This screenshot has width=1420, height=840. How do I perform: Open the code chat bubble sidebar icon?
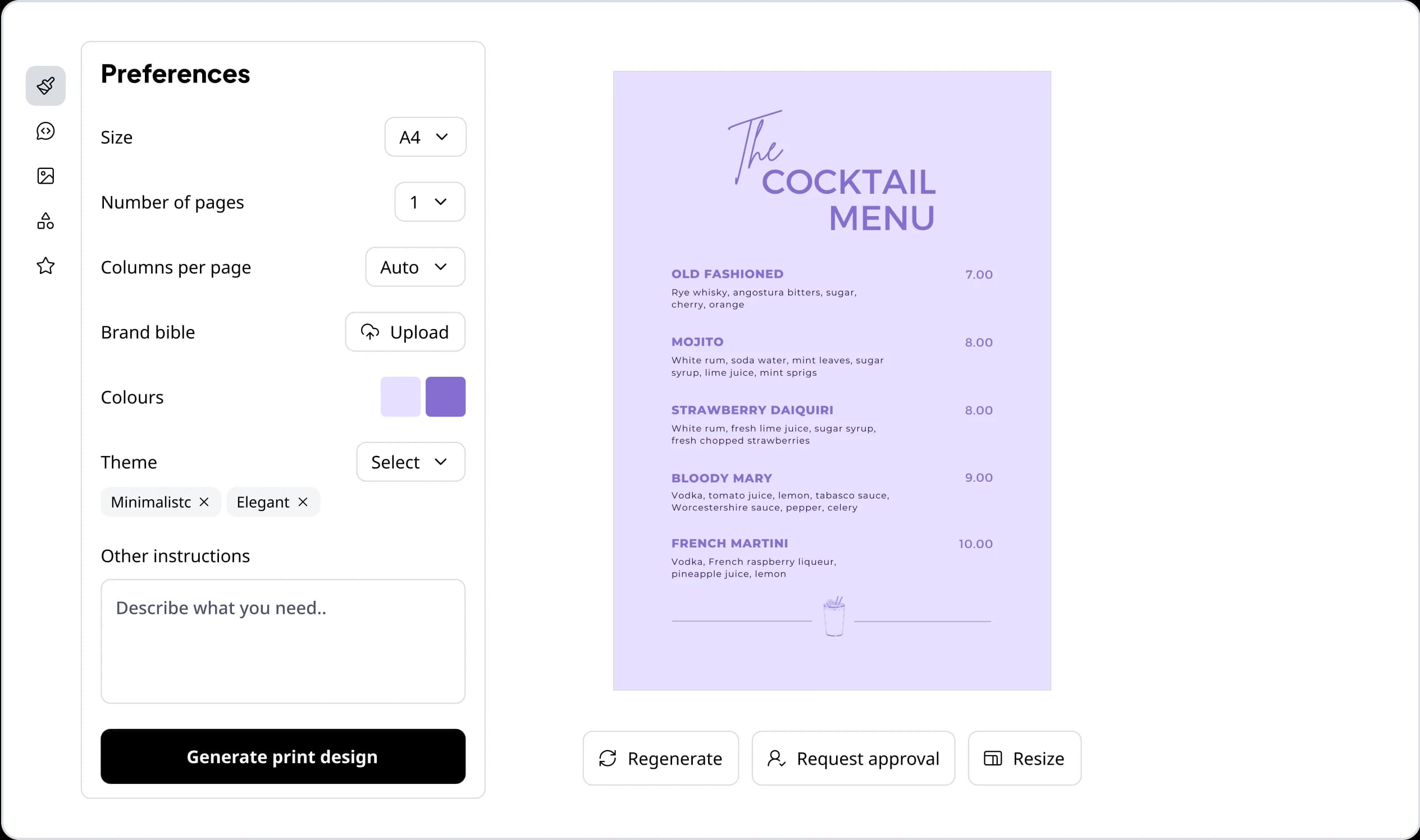point(45,131)
